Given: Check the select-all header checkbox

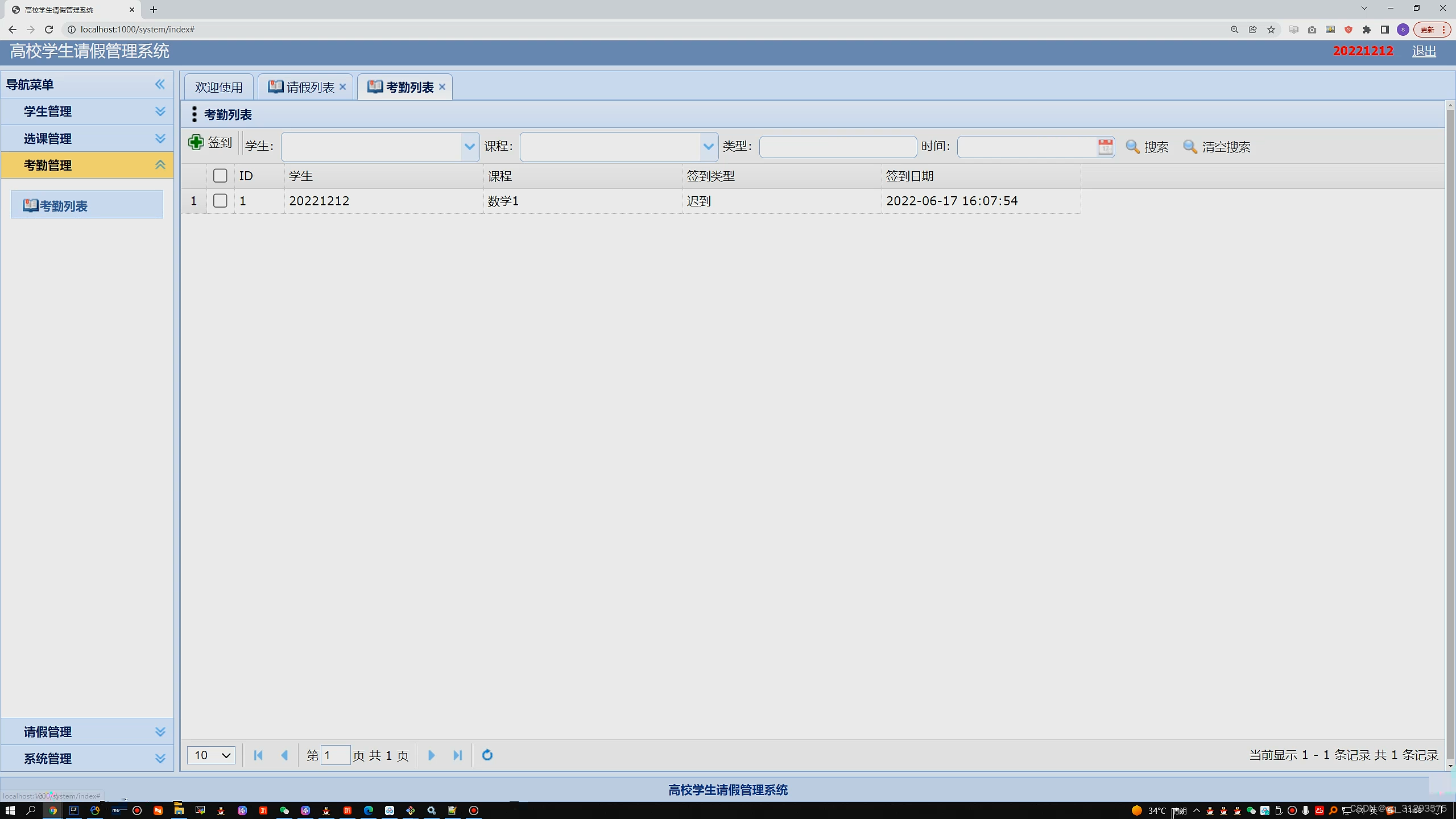Looking at the screenshot, I should pos(220,176).
